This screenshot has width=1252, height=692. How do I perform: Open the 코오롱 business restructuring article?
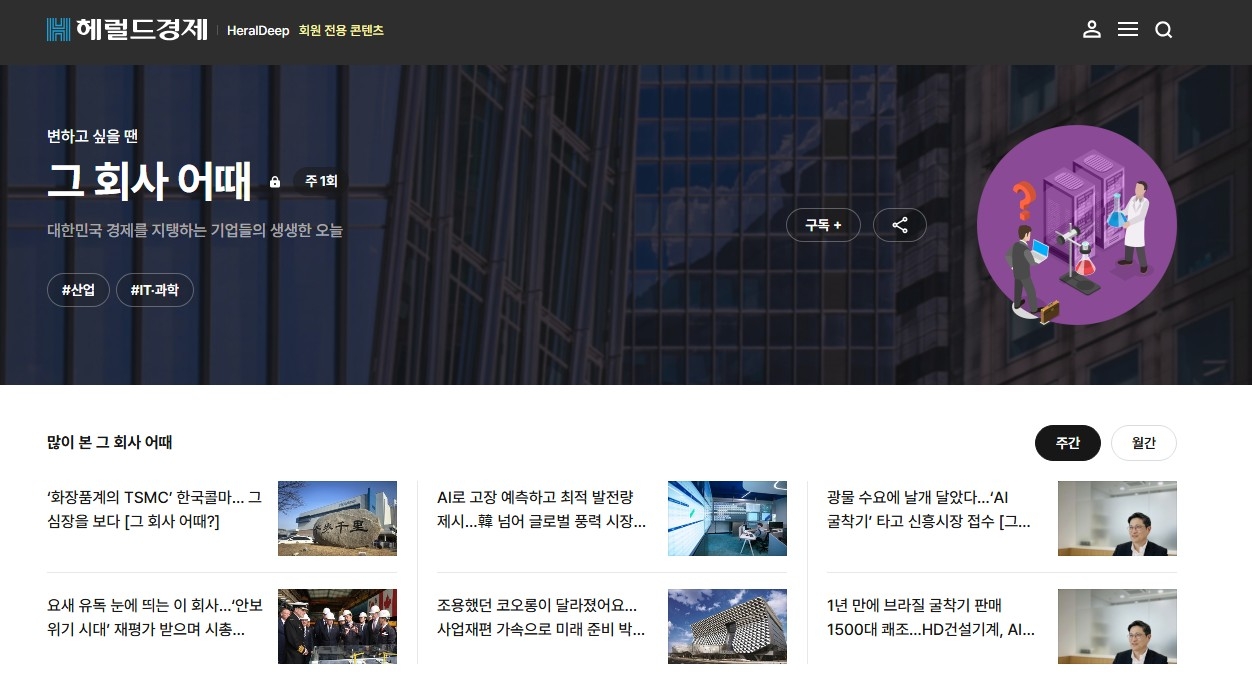[541, 617]
